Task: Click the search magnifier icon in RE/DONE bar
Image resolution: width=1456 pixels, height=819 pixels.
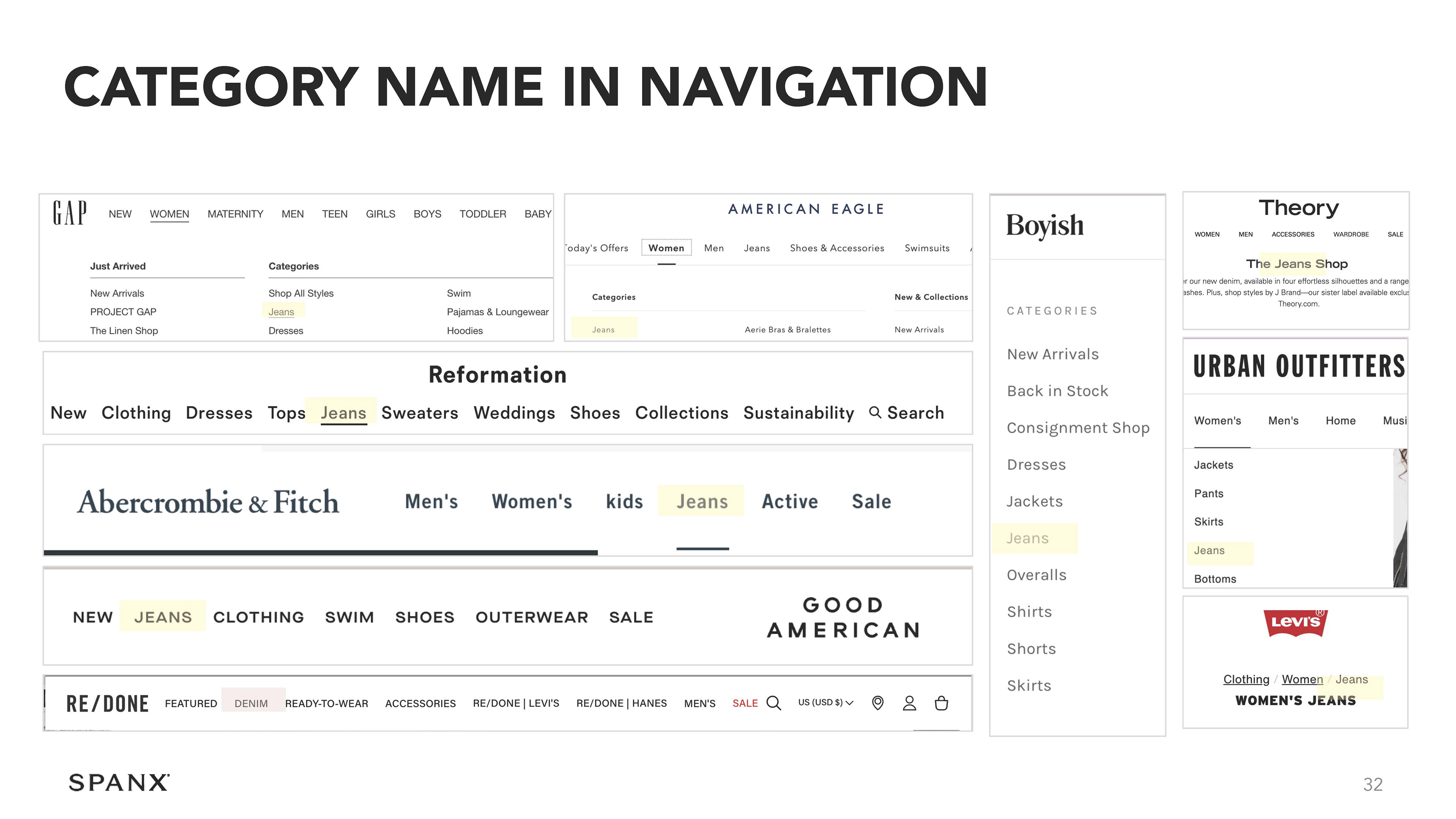Action: click(774, 703)
